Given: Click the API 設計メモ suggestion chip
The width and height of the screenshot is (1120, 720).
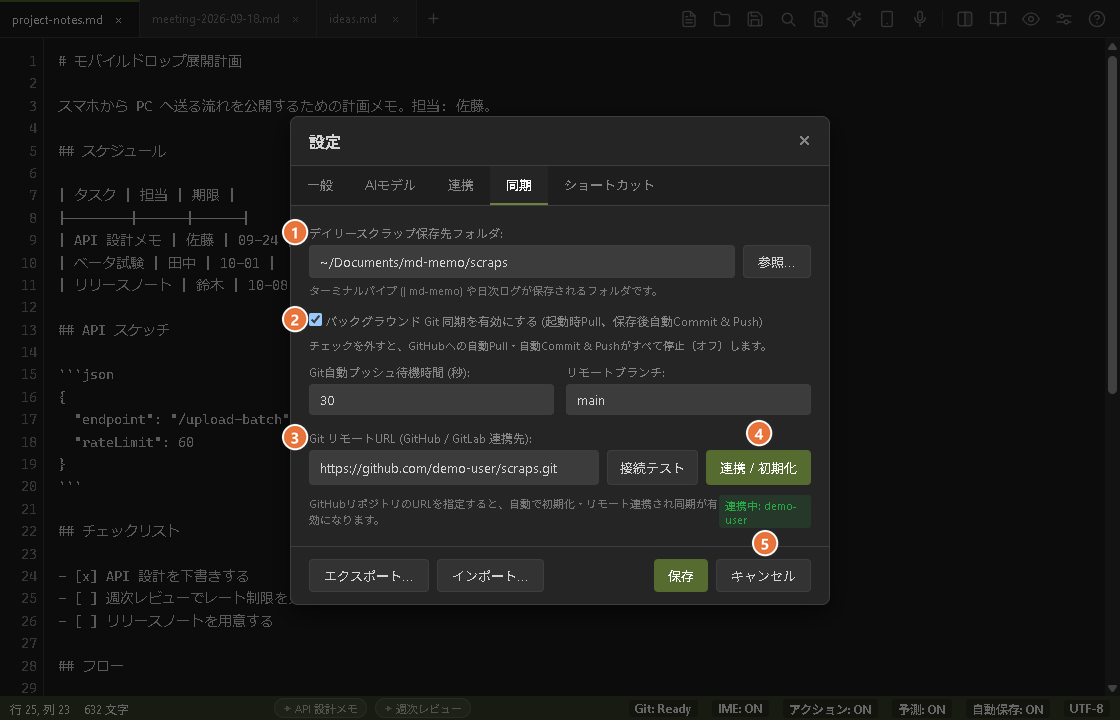Looking at the screenshot, I should pos(321,709).
